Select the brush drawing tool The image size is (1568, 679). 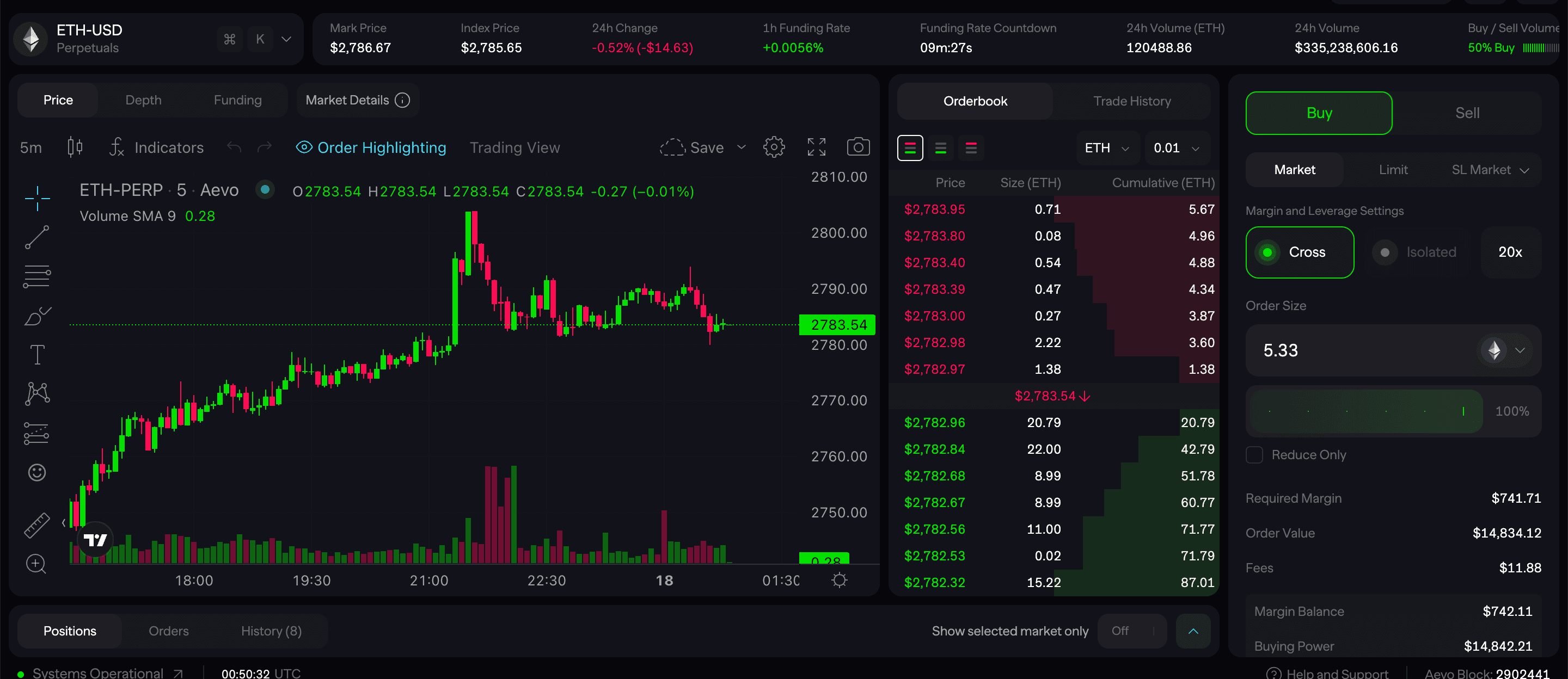click(37, 316)
